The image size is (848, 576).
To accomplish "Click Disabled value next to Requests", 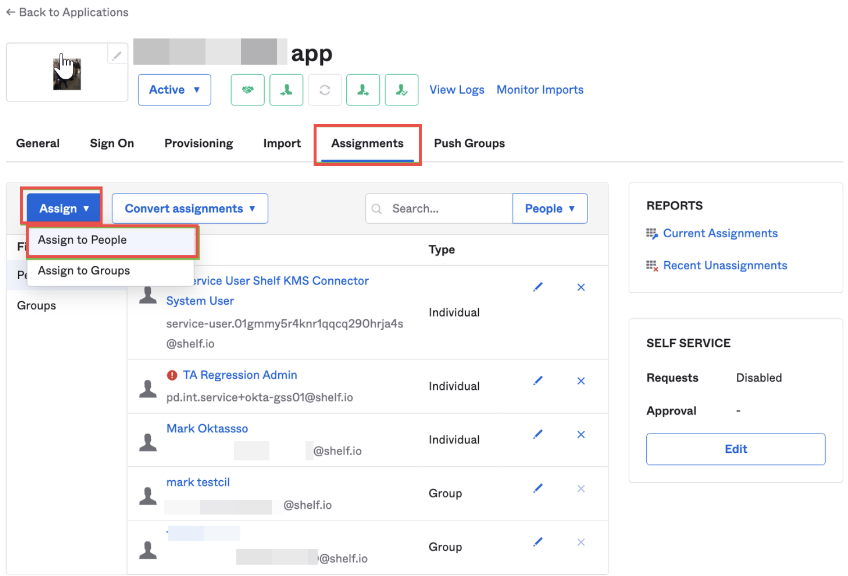I will [x=759, y=378].
